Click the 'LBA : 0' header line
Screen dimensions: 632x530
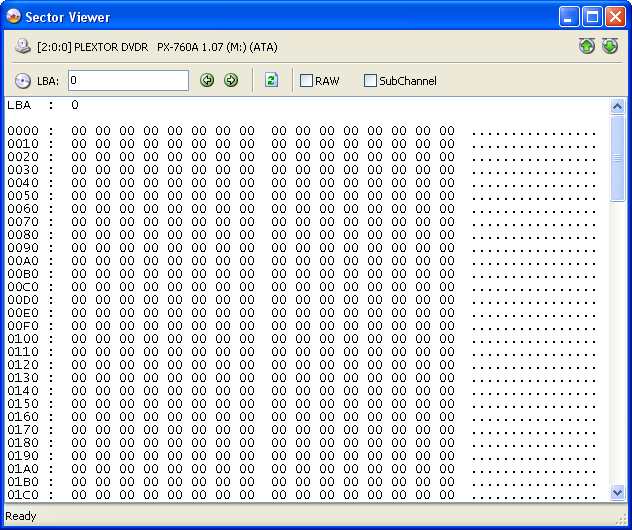click(x=43, y=105)
